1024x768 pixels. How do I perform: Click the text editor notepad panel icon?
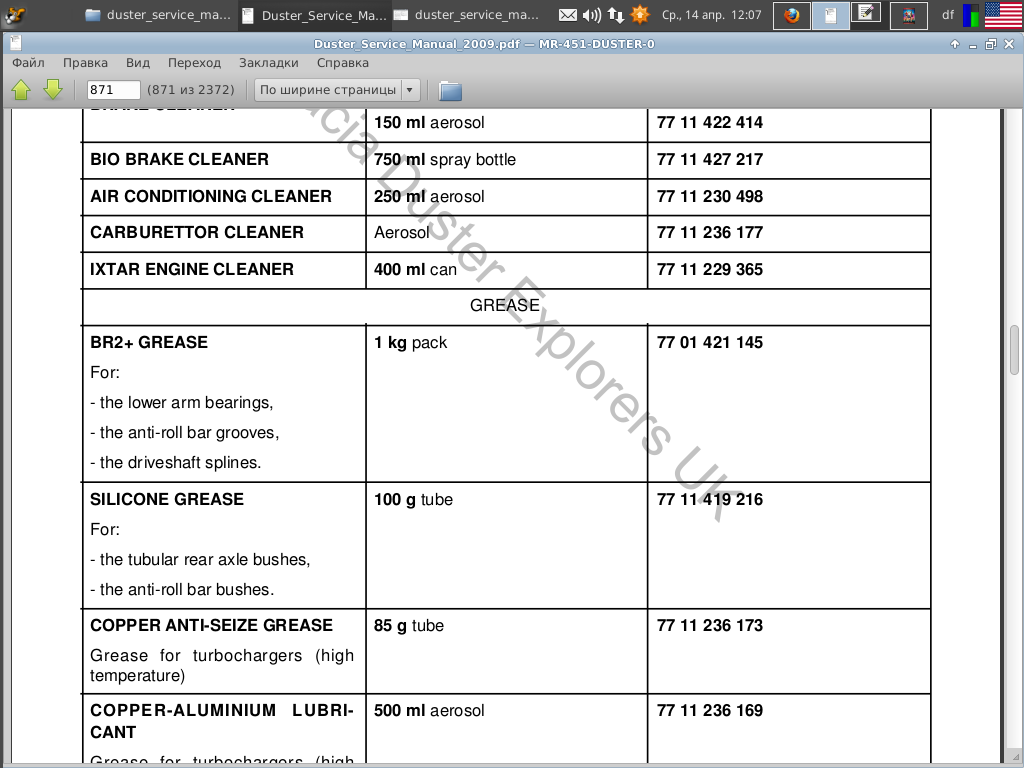(867, 13)
